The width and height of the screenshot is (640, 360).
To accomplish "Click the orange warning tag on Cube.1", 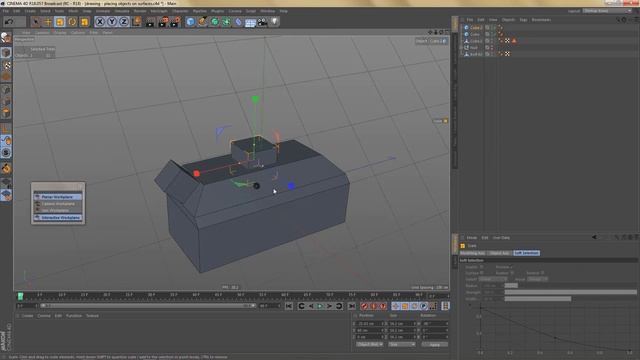I will pyautogui.click(x=514, y=41).
